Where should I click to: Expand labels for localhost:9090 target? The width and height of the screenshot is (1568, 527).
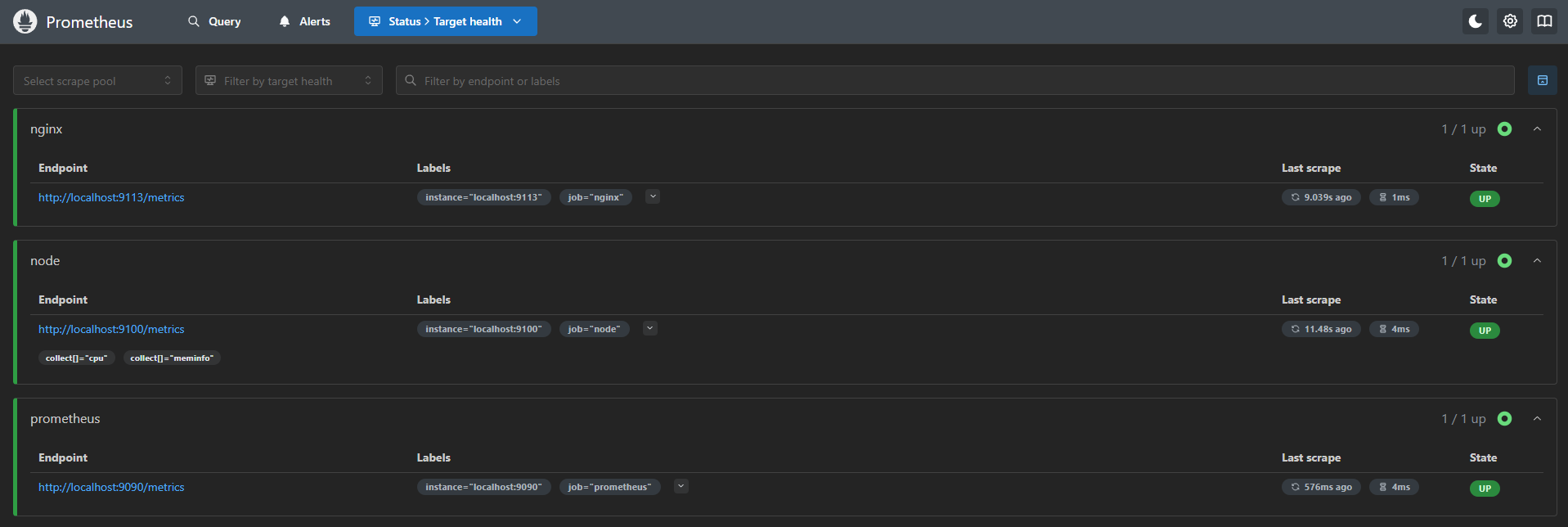[681, 486]
